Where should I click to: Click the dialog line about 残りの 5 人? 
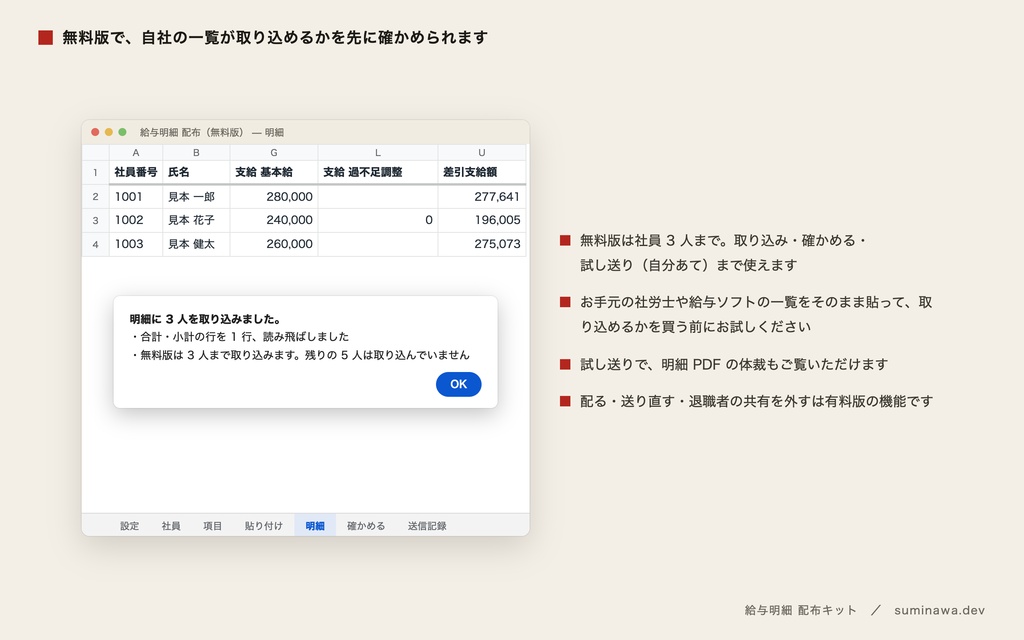pos(300,355)
